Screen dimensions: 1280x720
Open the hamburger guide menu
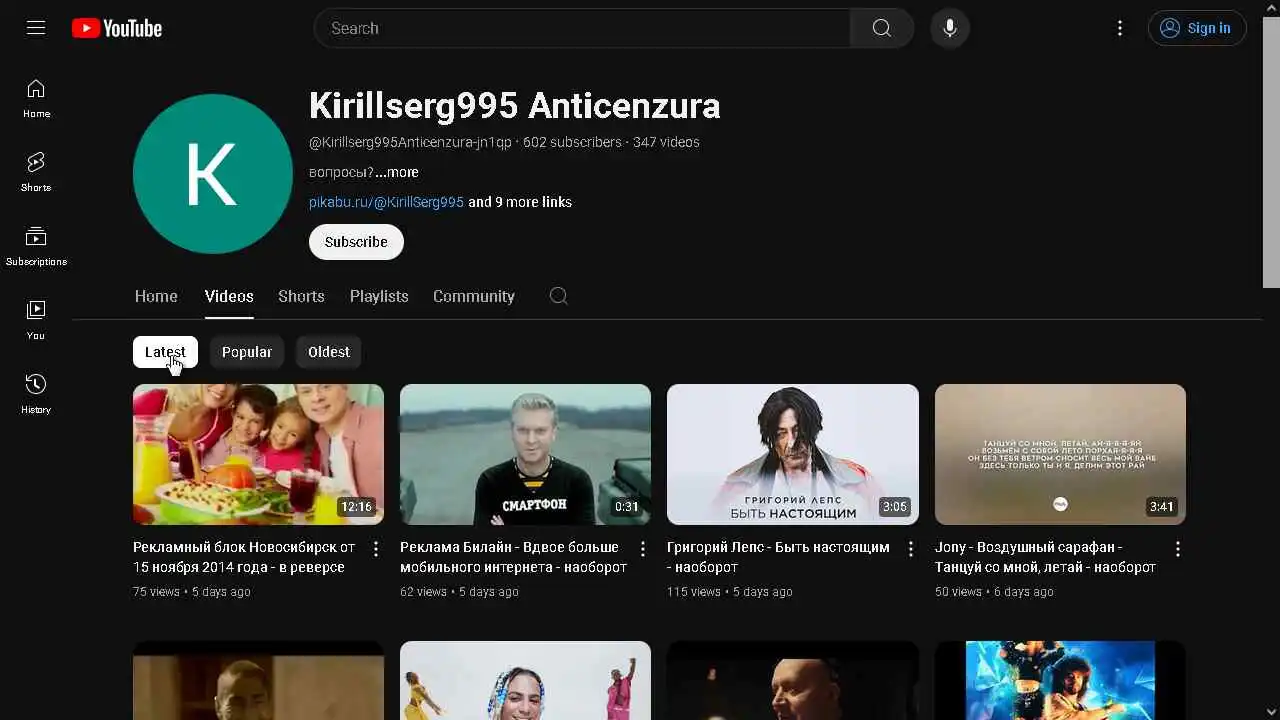coord(36,28)
